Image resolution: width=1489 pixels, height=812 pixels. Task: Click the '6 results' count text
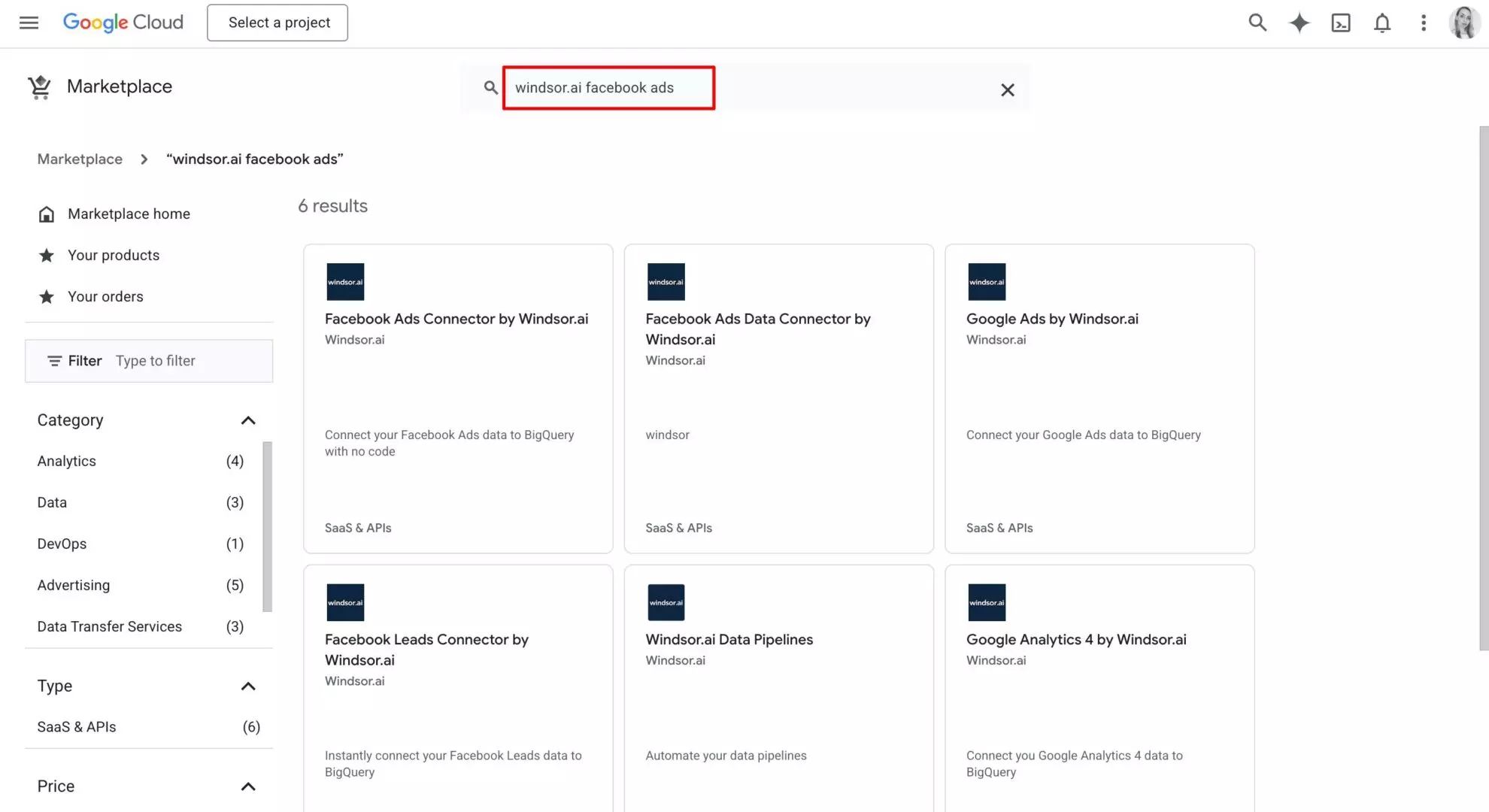(332, 206)
